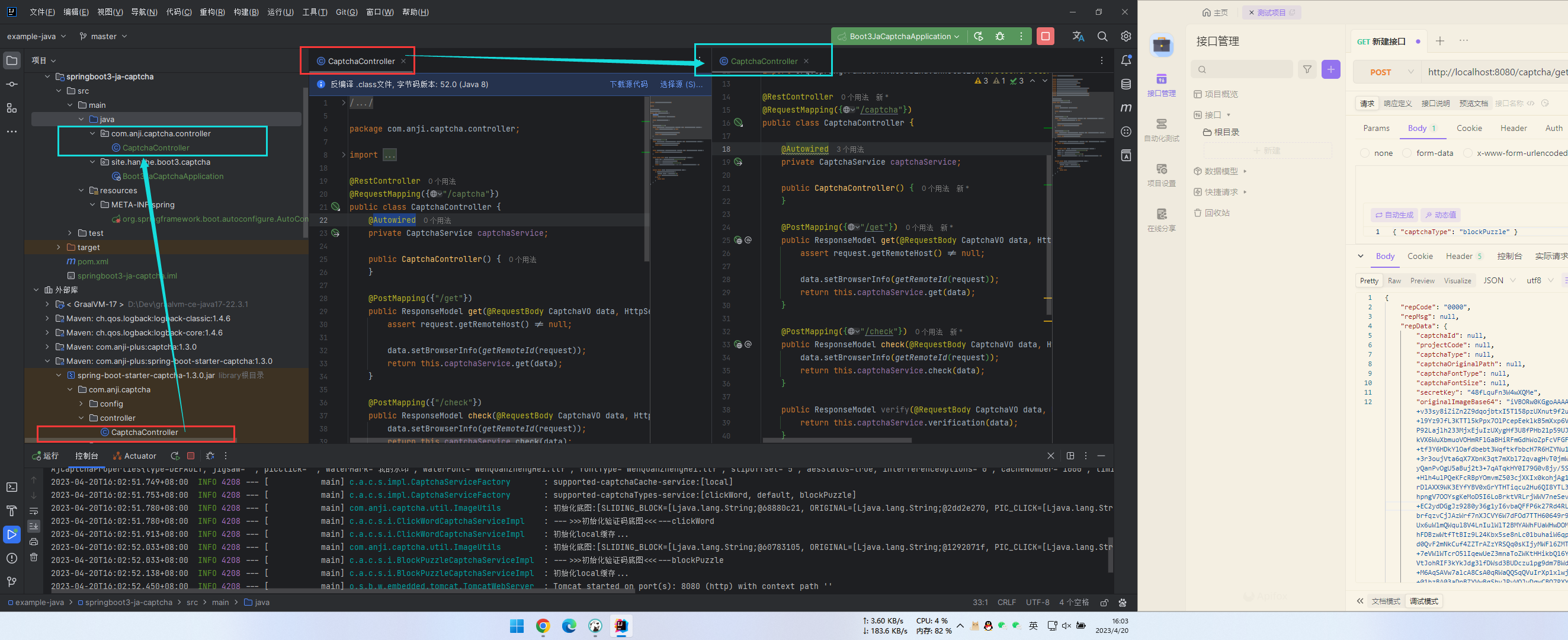Click 下载源代码 link in editor banner
The width and height of the screenshot is (1568, 640).
point(628,84)
